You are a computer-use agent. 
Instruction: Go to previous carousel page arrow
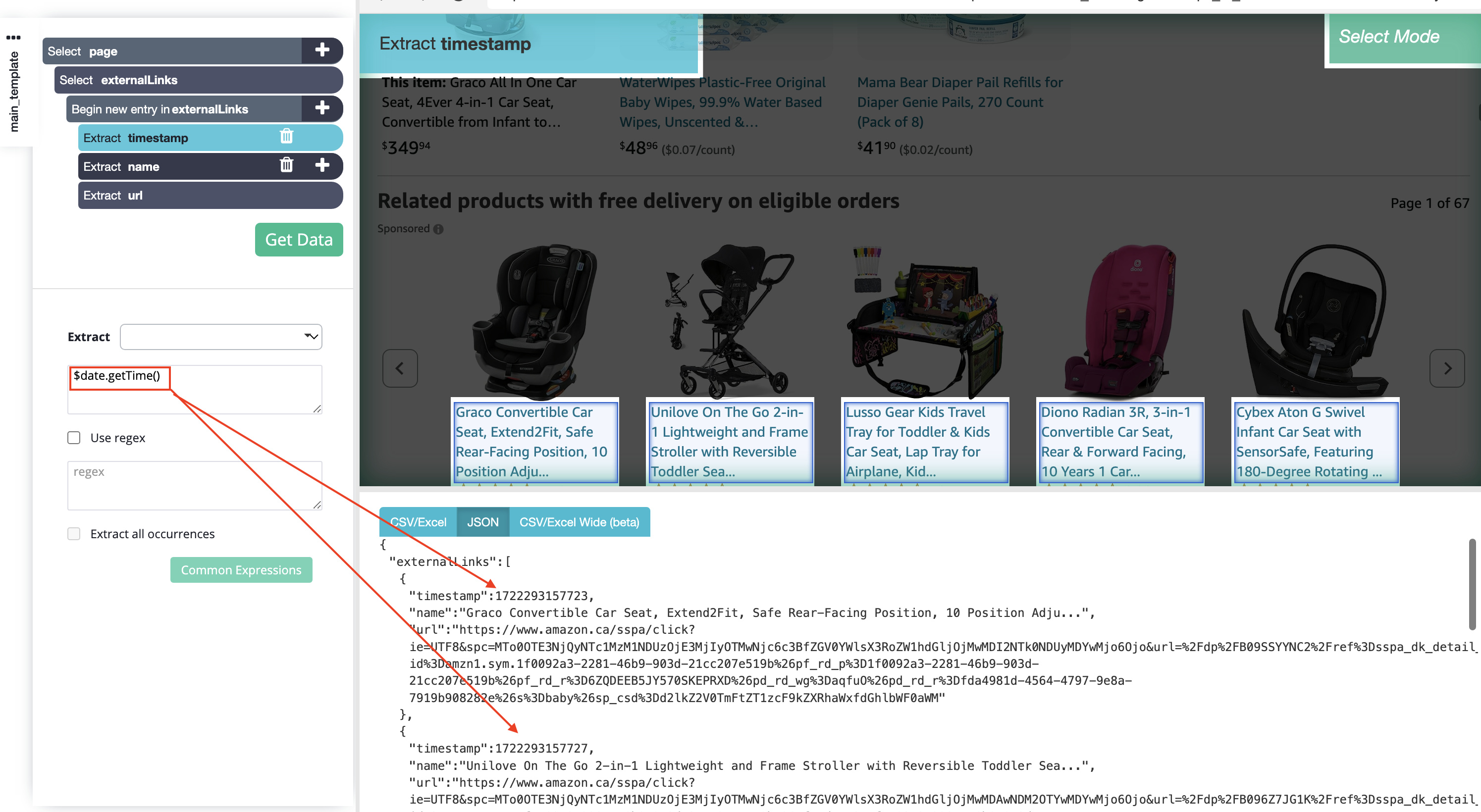coord(400,368)
